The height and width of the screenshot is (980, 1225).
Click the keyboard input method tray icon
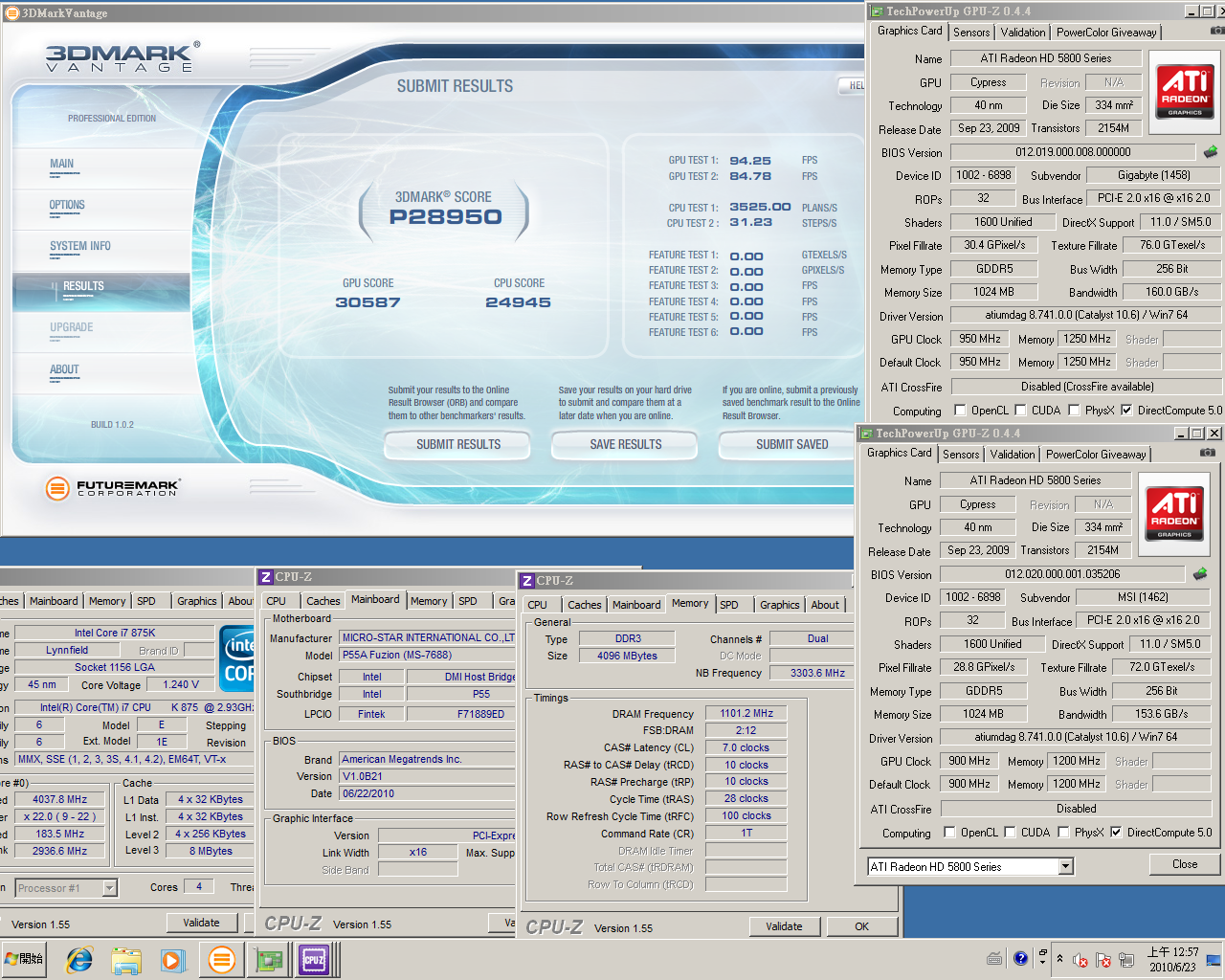click(994, 958)
